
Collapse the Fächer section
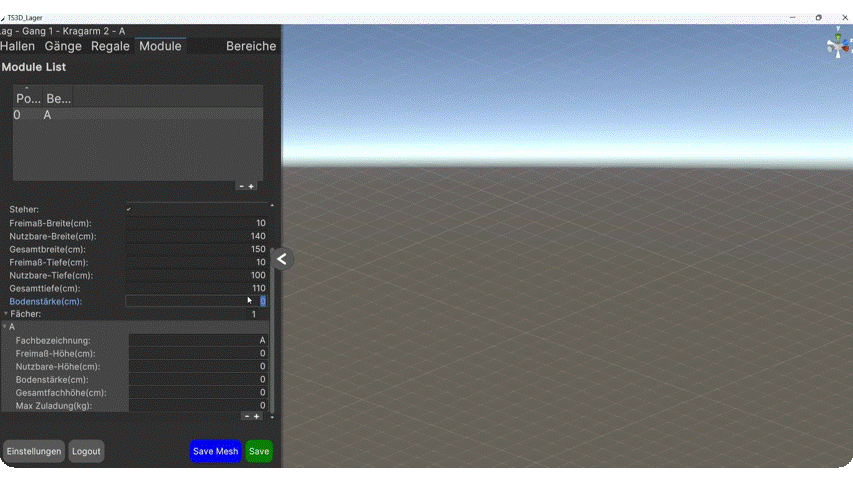[x=5, y=314]
